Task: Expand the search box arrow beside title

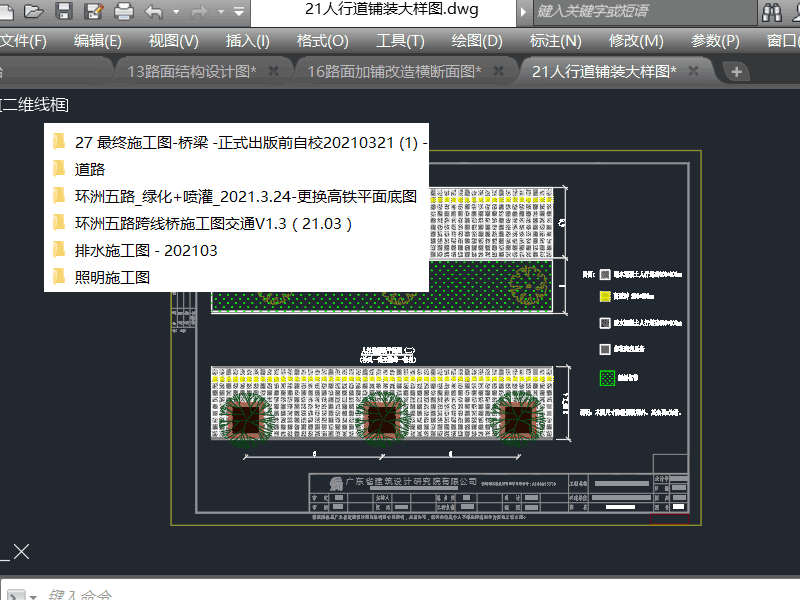Action: point(523,12)
